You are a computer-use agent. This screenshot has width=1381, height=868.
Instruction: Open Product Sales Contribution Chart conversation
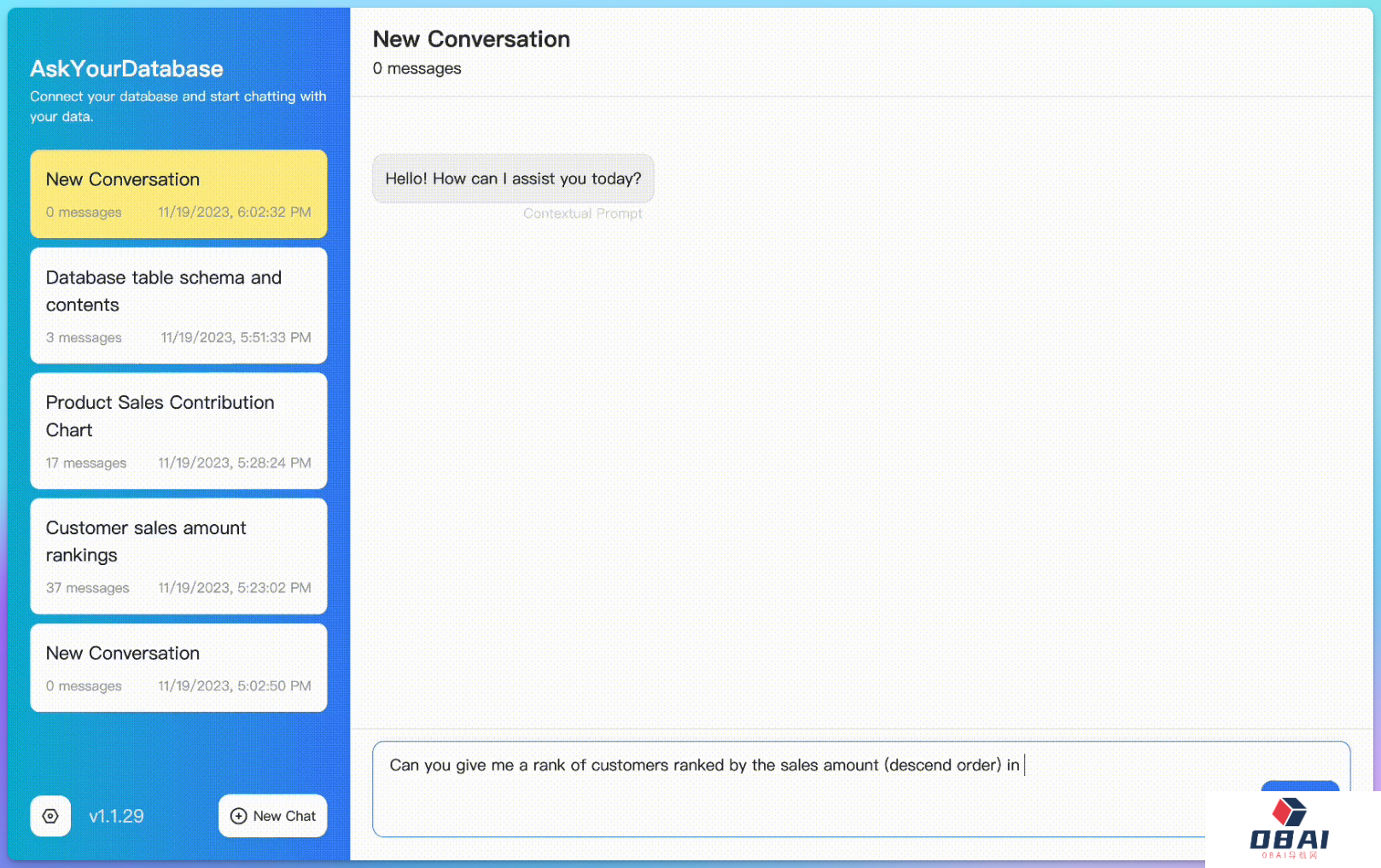point(178,431)
